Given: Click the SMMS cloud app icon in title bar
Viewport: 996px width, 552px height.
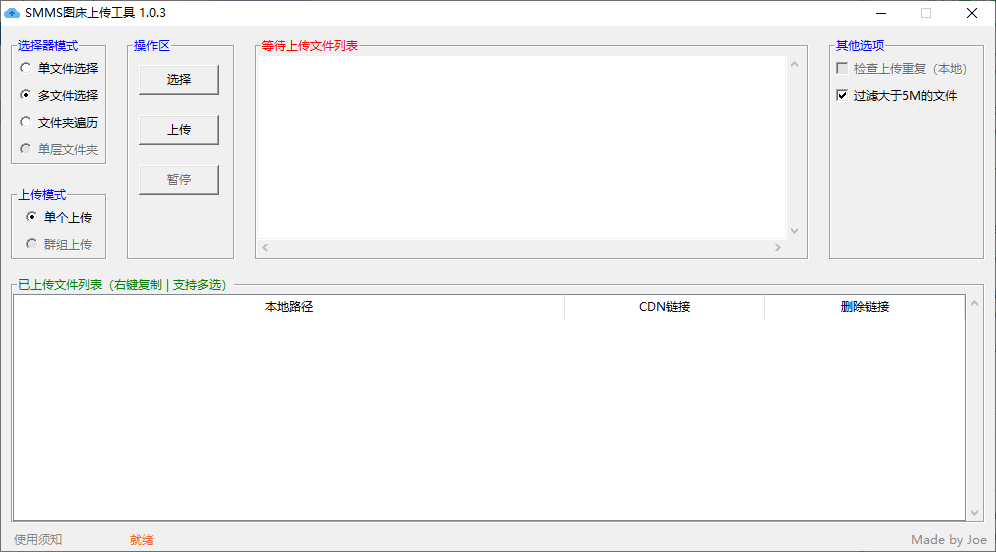Looking at the screenshot, I should (x=12, y=13).
